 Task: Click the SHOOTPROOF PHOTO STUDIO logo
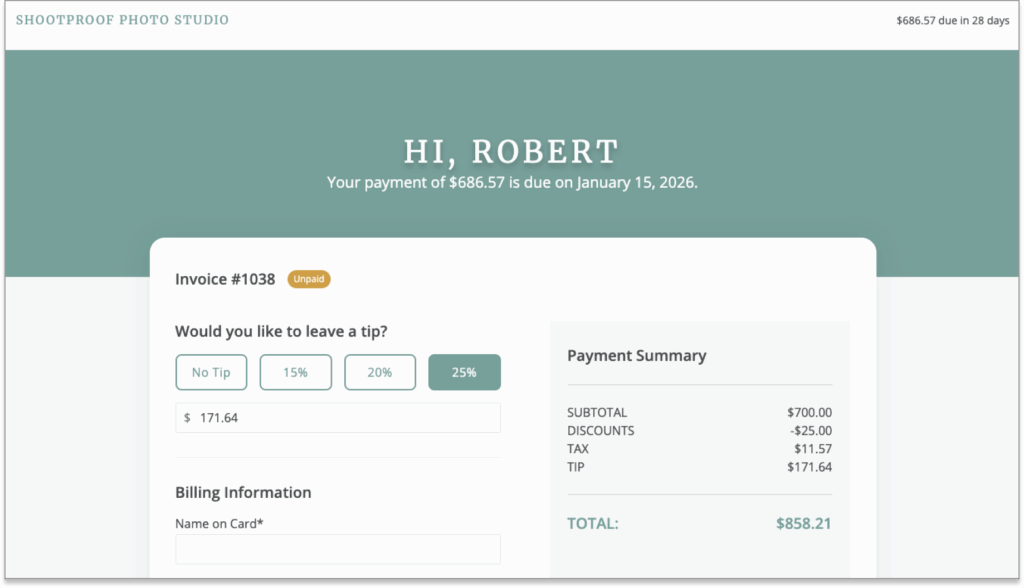pos(123,19)
